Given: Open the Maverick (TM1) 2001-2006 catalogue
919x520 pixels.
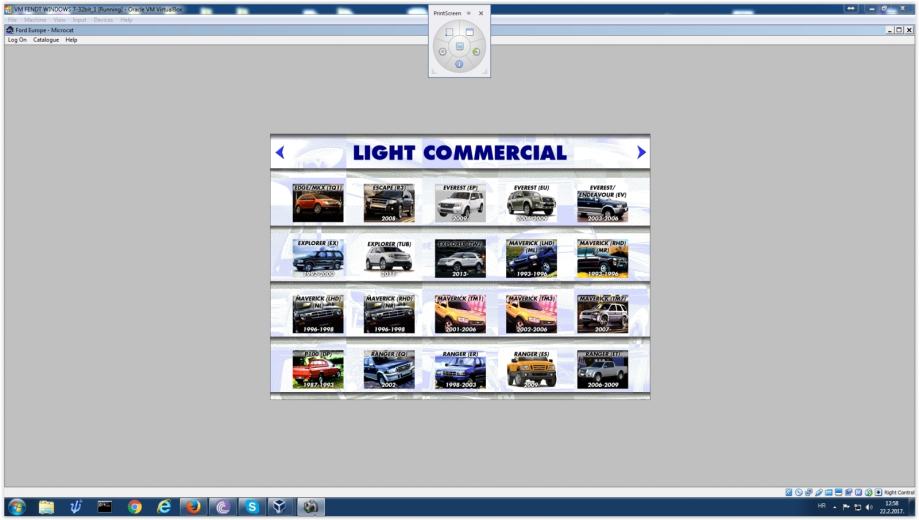Looking at the screenshot, I should pyautogui.click(x=460, y=313).
